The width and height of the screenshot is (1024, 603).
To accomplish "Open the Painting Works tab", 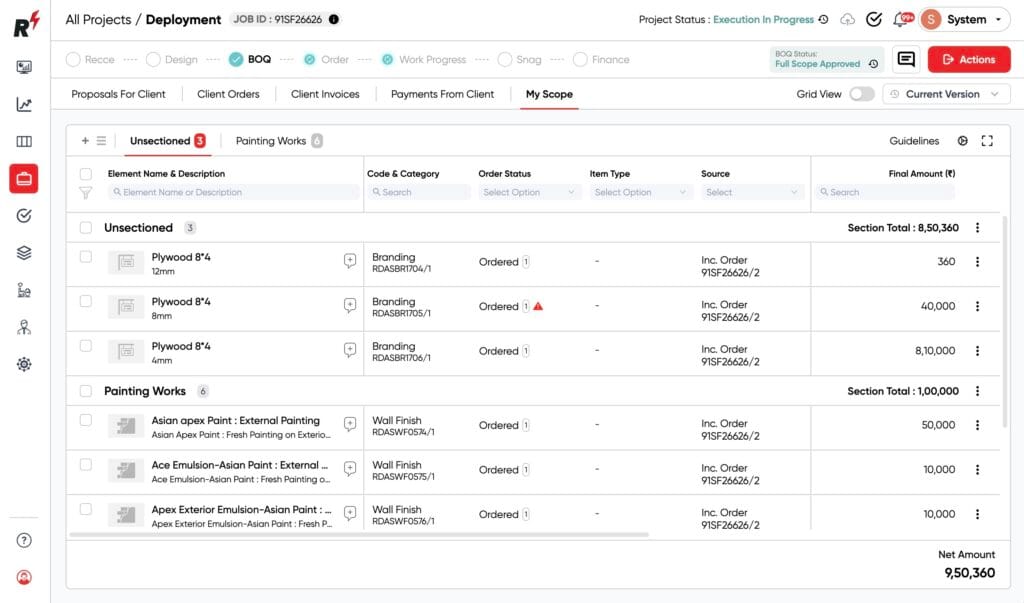I will click(270, 140).
